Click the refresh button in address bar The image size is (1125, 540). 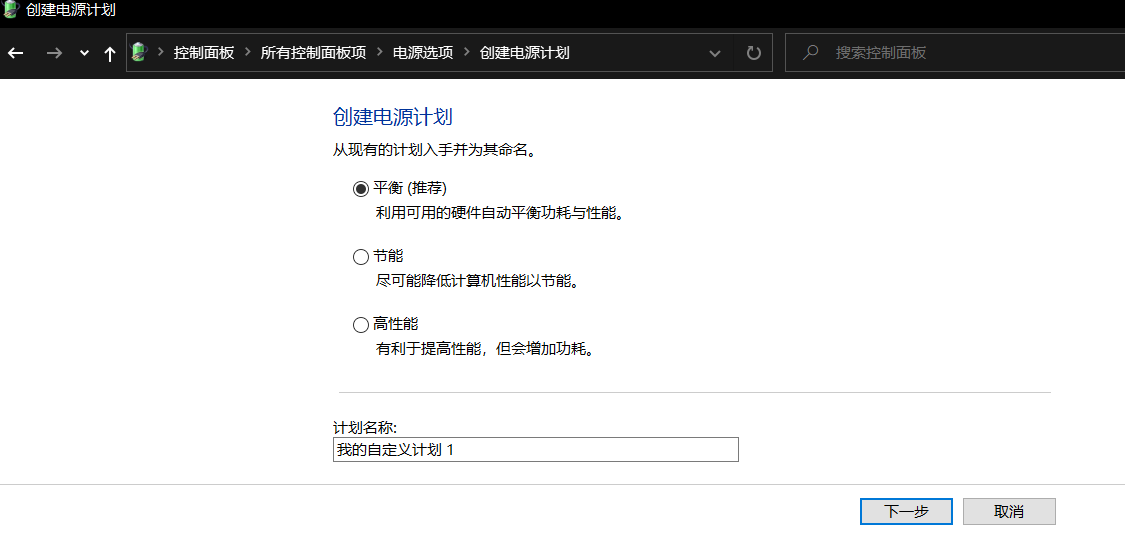753,53
